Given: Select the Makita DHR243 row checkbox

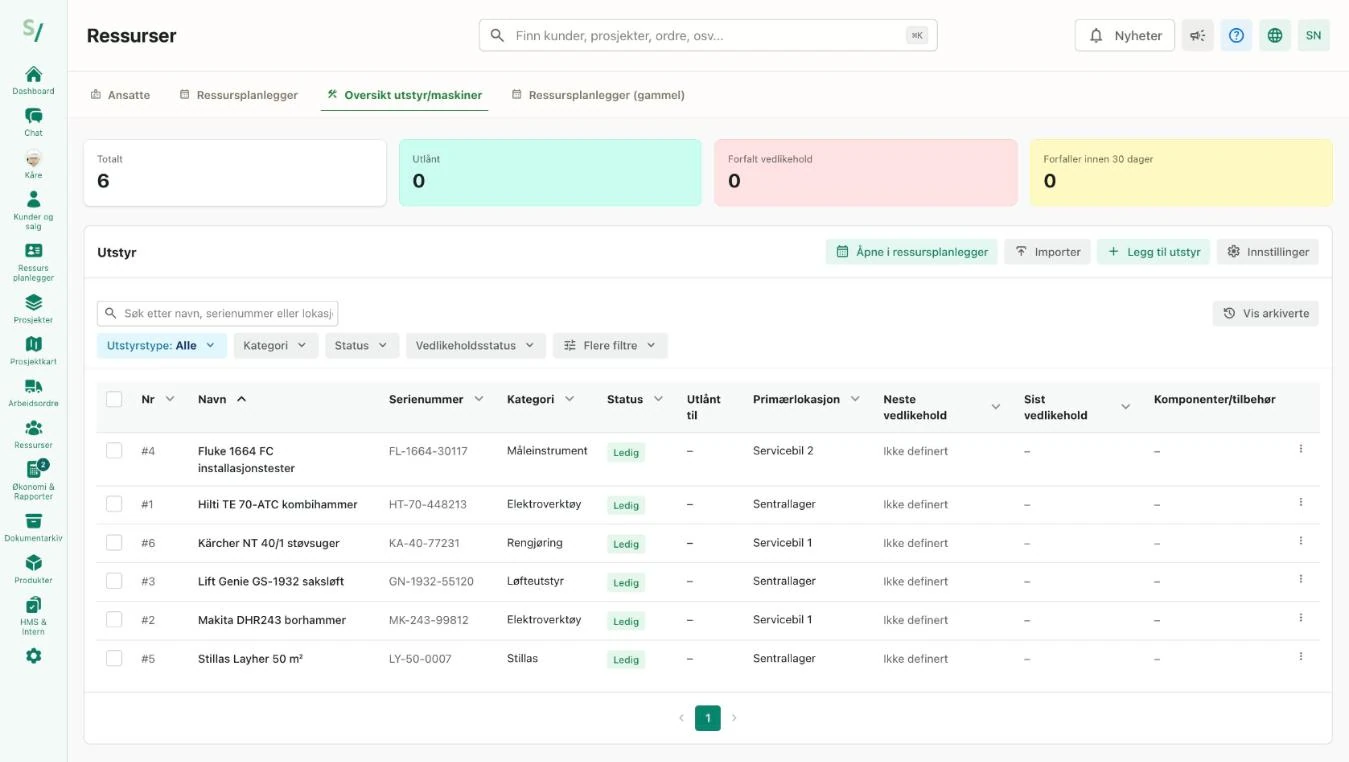Looking at the screenshot, I should [114, 620].
